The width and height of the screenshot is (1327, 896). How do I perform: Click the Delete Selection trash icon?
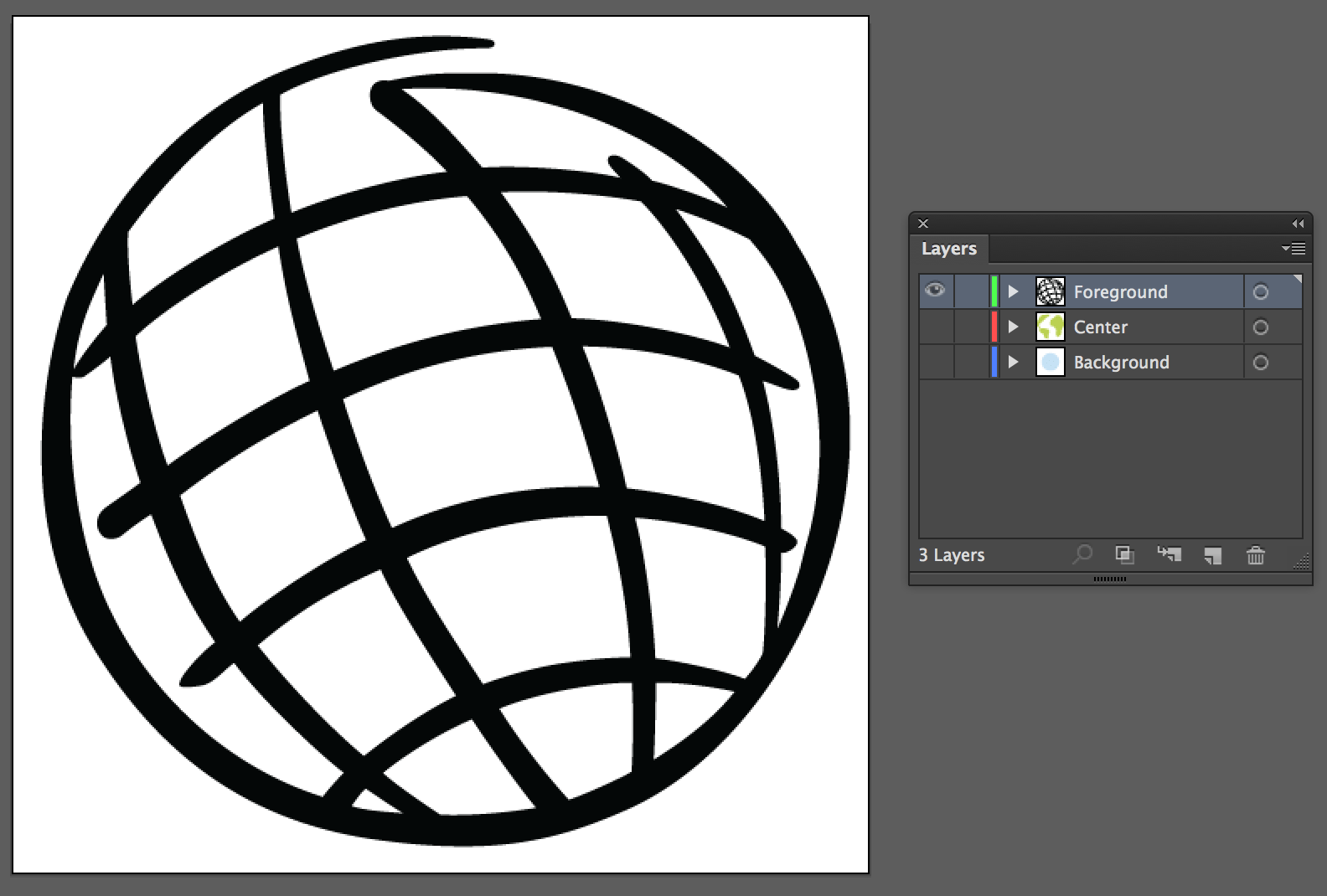(x=1255, y=555)
